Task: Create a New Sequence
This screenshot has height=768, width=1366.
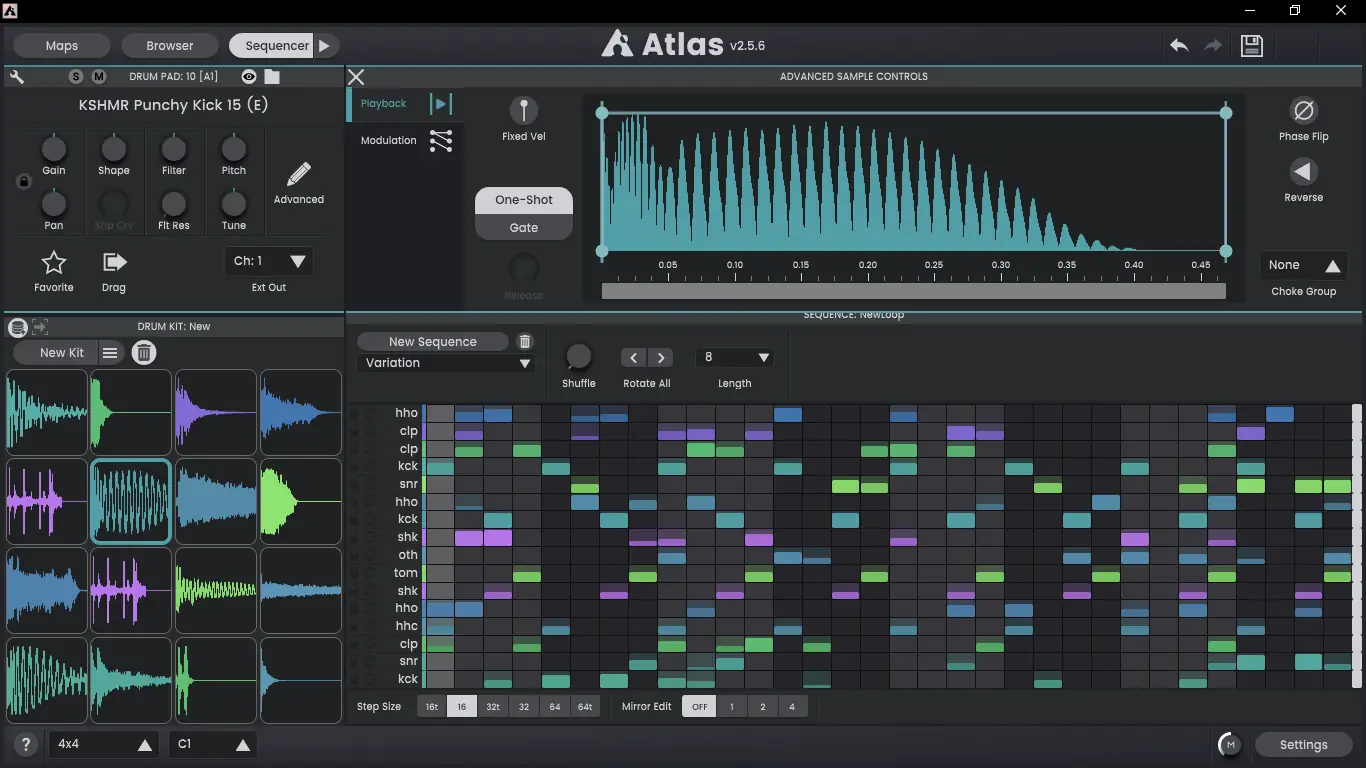Action: [x=432, y=342]
